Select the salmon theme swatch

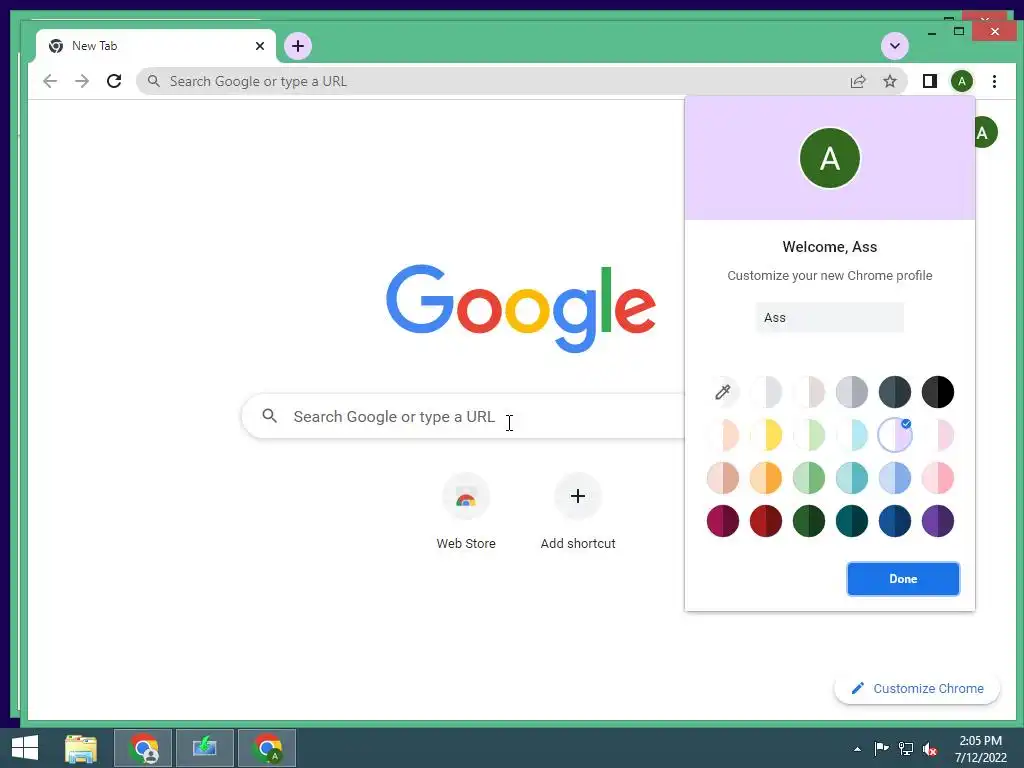[x=722, y=478]
